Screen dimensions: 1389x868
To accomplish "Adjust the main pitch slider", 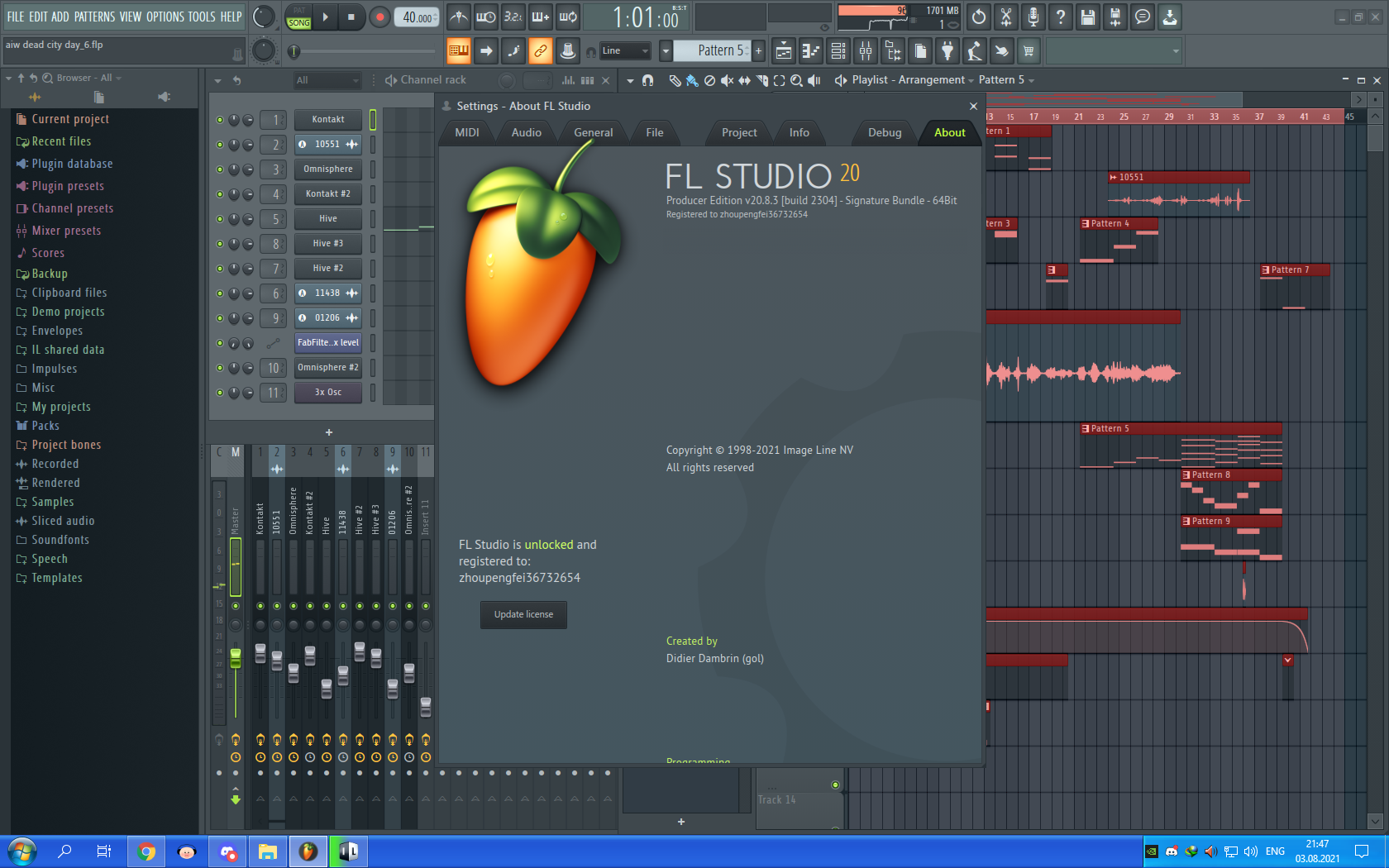I will click(294, 51).
